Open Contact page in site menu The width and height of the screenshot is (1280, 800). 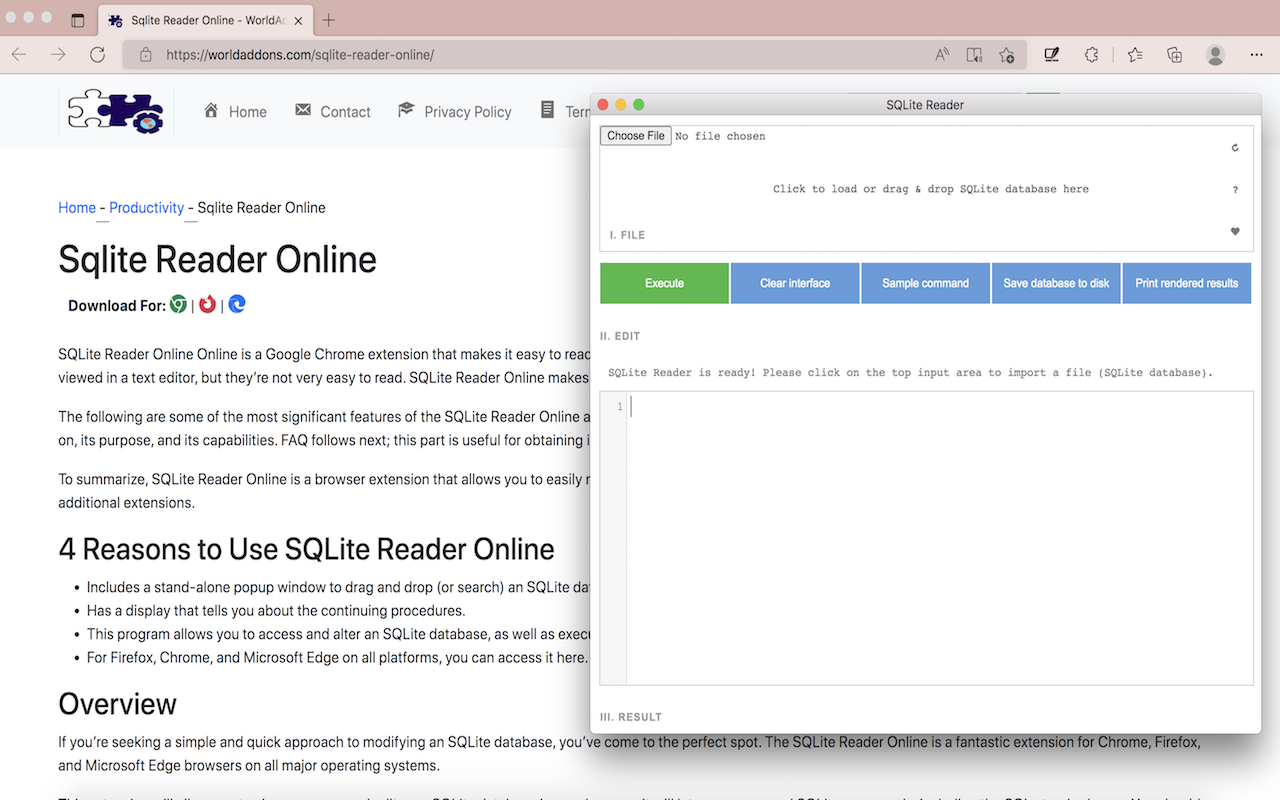345,112
